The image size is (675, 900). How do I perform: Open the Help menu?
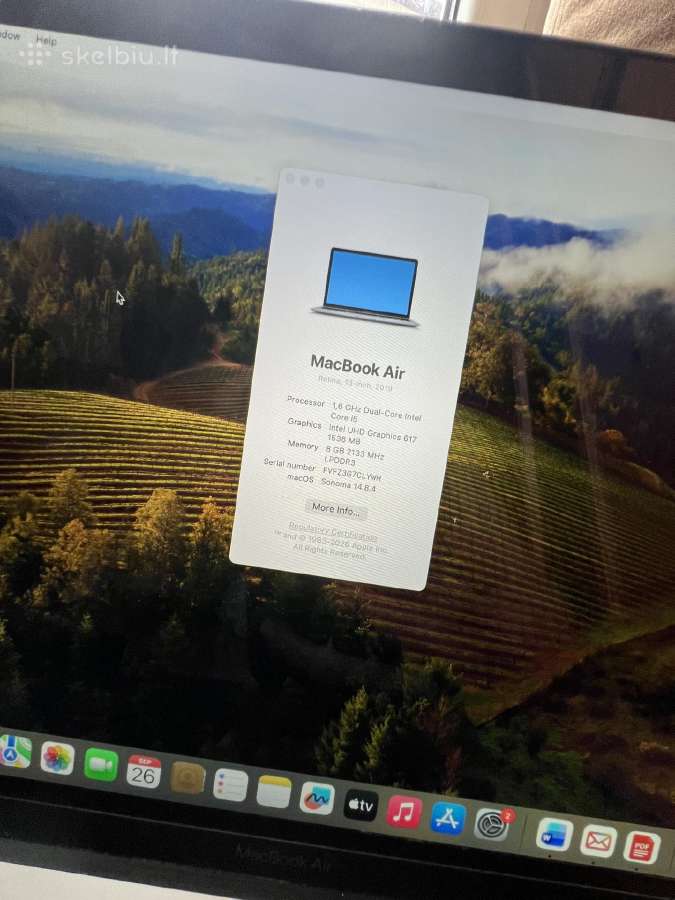click(46, 41)
